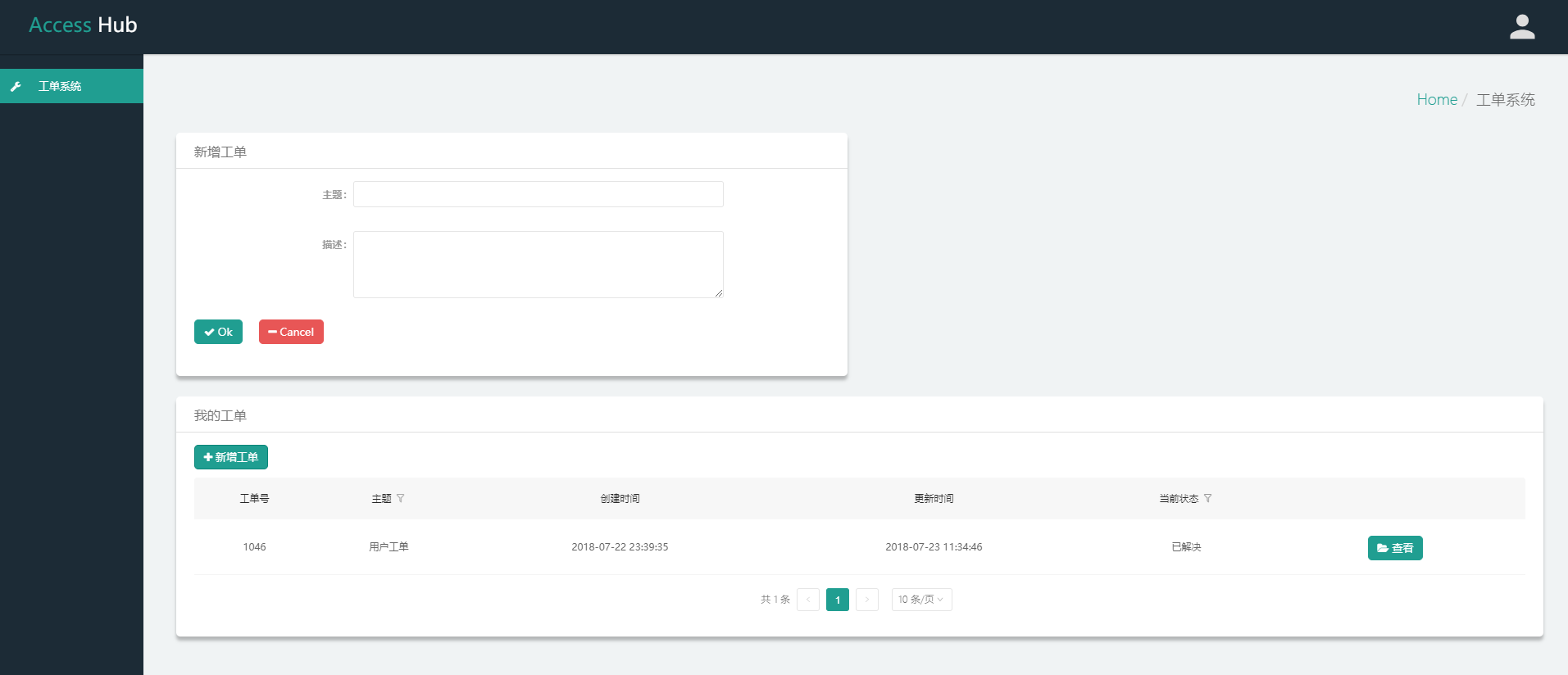Click the 共 1 条 total count text
This screenshot has height=675, width=1568.
775,600
